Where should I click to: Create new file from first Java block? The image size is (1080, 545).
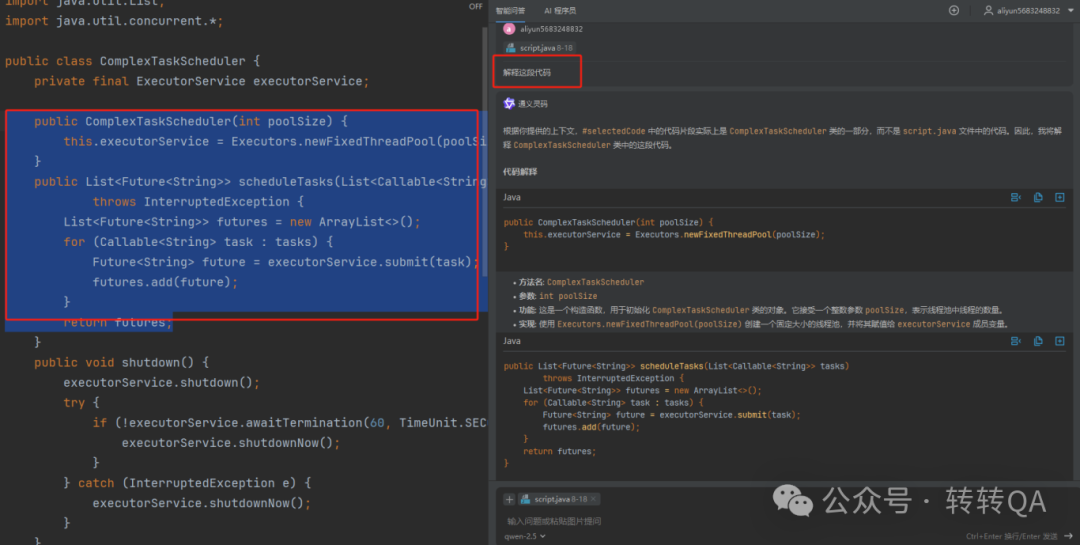point(1059,197)
